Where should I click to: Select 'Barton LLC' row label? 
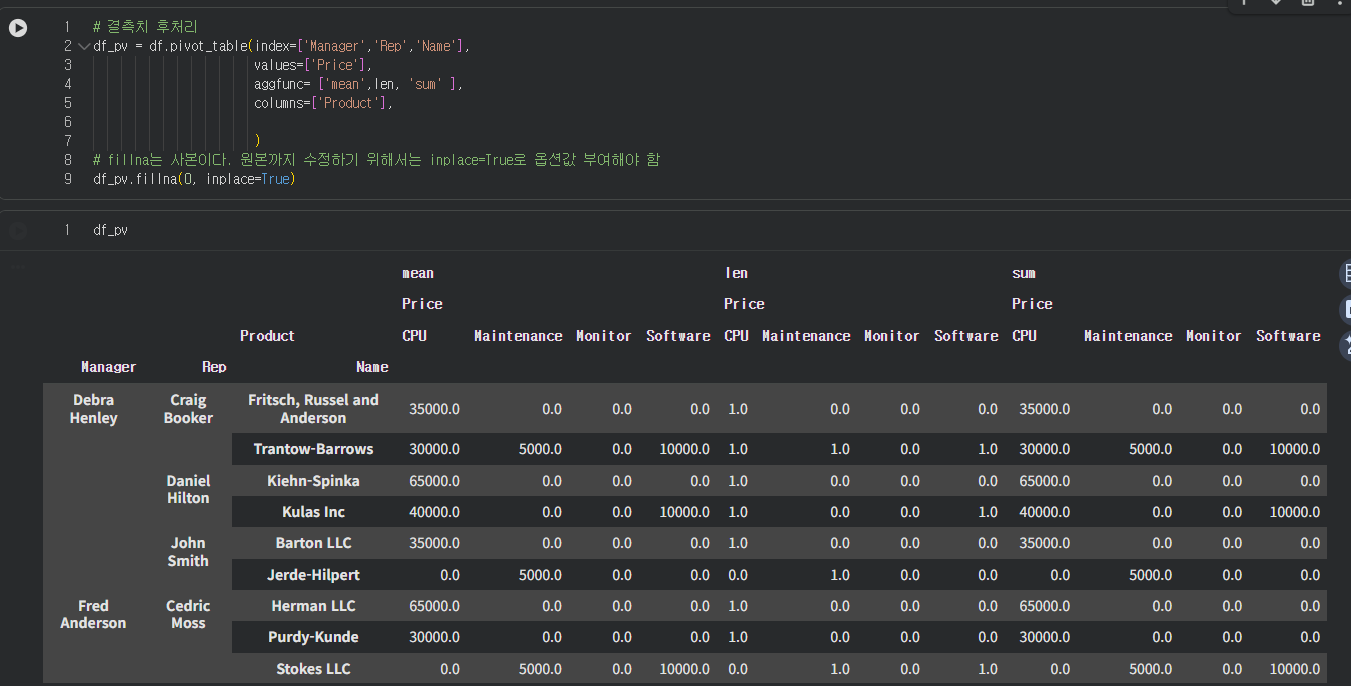(313, 543)
